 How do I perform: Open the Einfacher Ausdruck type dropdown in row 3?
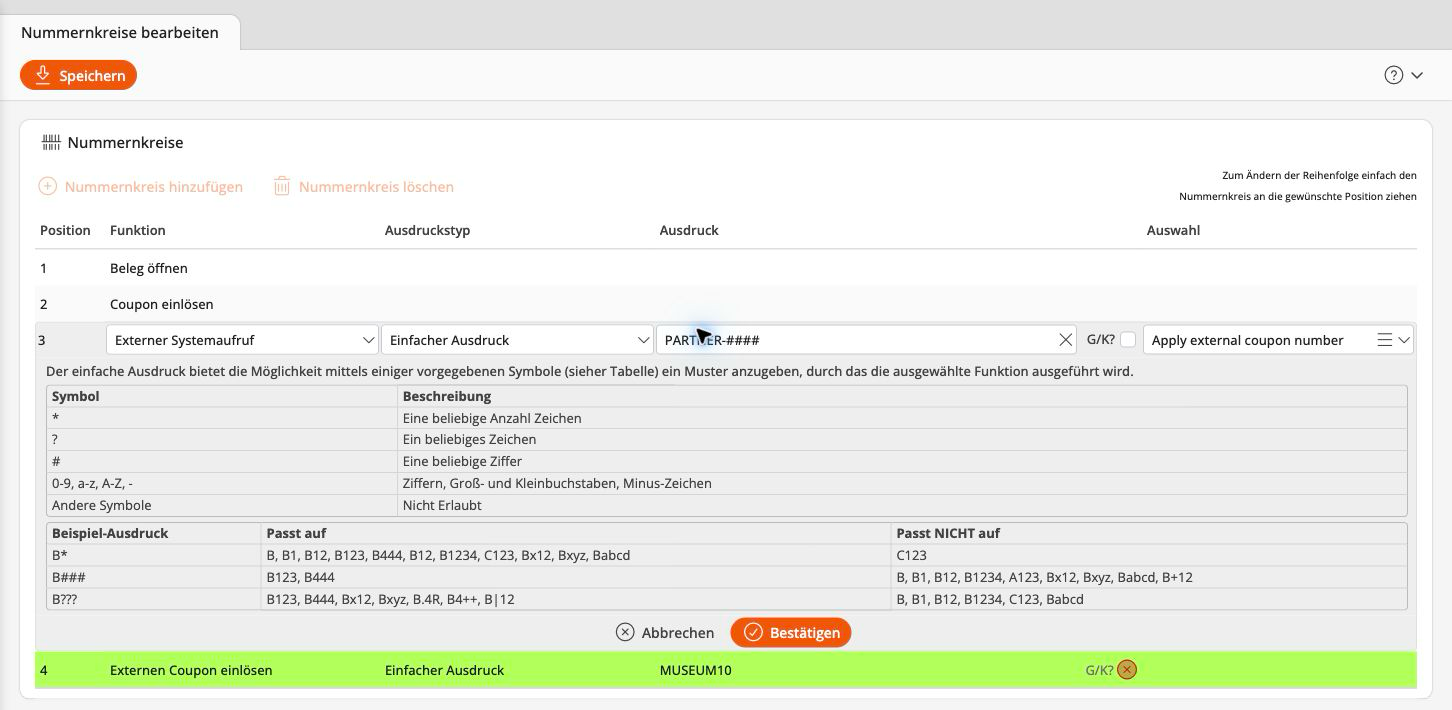(x=517, y=340)
